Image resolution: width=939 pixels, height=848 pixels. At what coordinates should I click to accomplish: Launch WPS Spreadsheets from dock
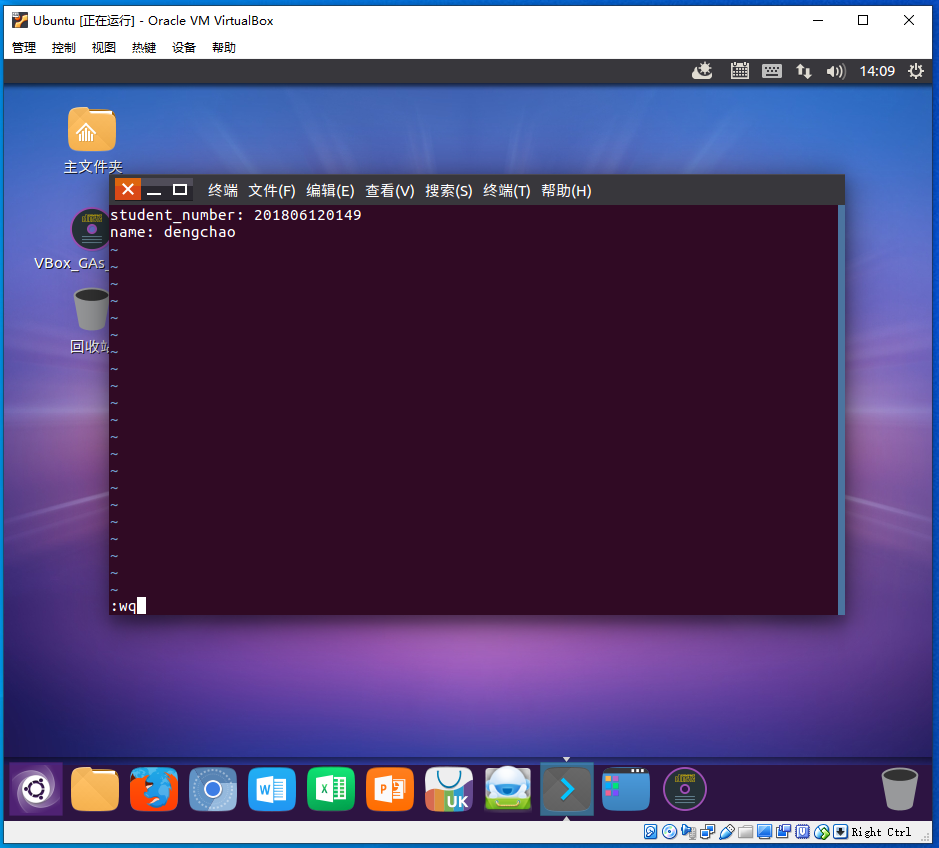pos(331,789)
